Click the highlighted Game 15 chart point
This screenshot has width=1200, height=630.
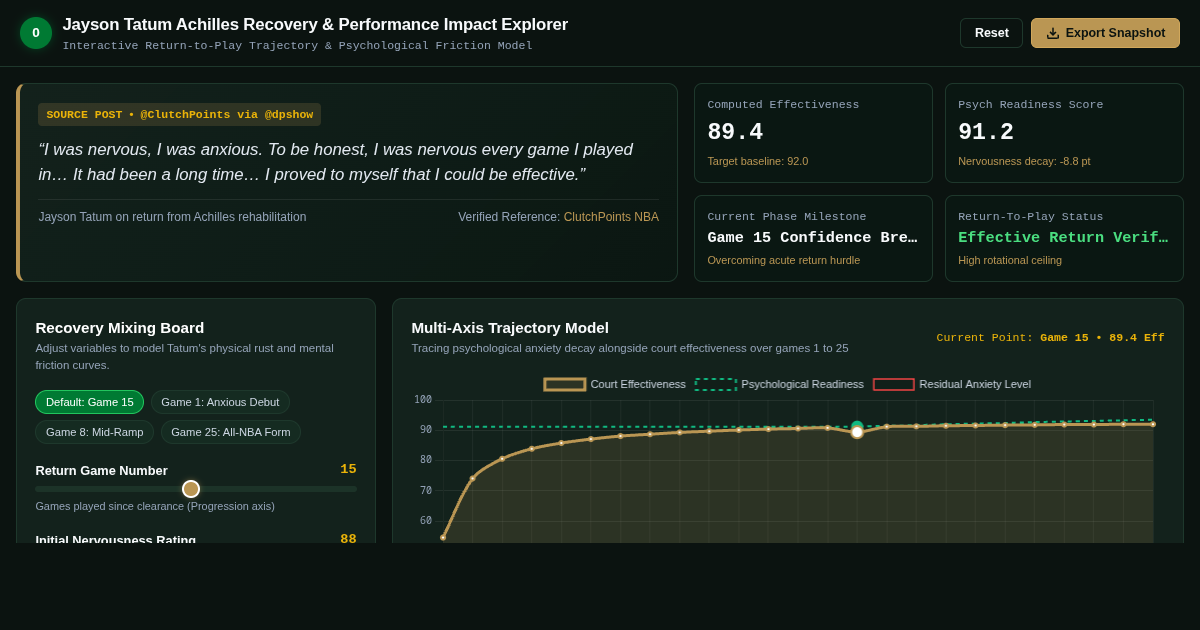coord(857,432)
